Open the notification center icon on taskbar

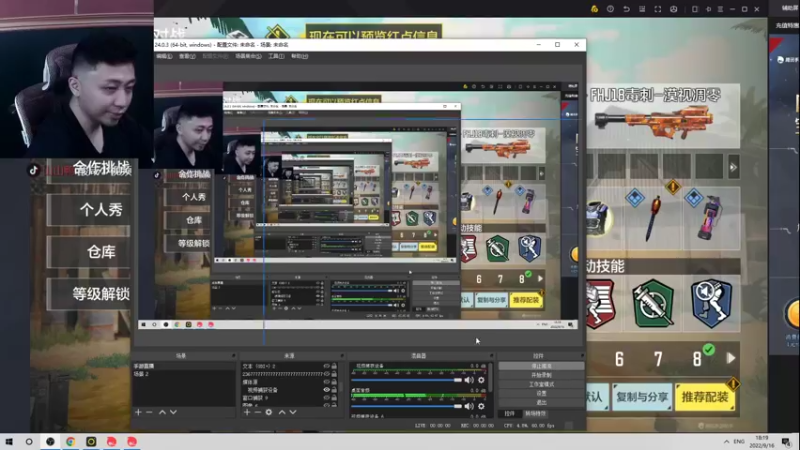(786, 441)
